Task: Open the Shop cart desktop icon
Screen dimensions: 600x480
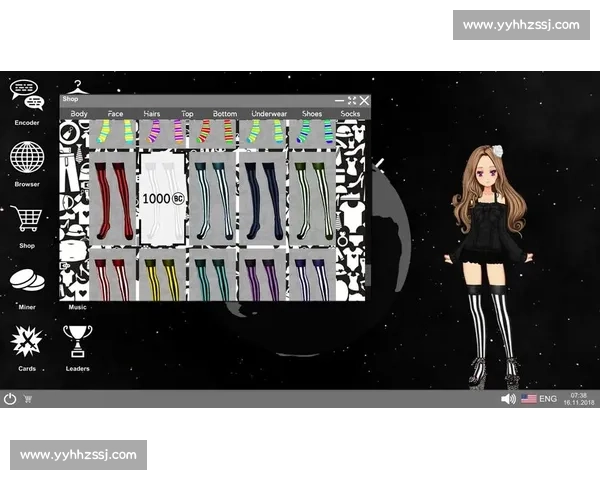Action: point(27,219)
